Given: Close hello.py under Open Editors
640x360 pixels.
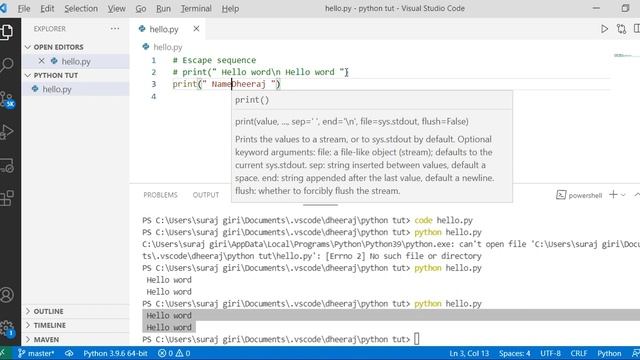Looking at the screenshot, I should click(41, 61).
